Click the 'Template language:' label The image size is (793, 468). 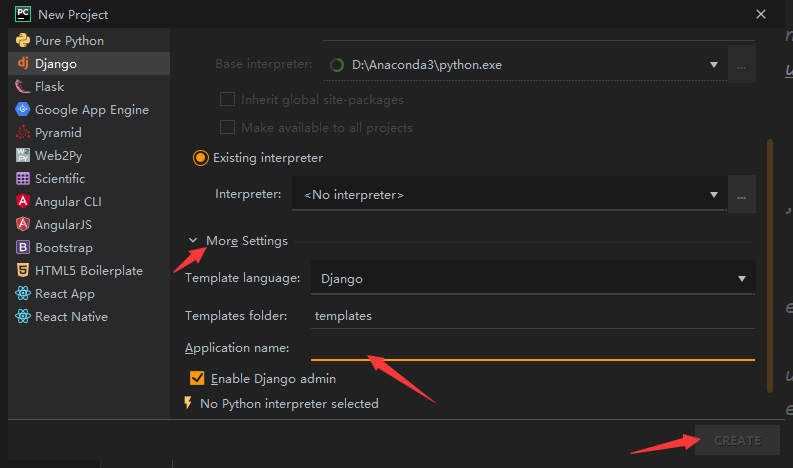[x=243, y=278]
